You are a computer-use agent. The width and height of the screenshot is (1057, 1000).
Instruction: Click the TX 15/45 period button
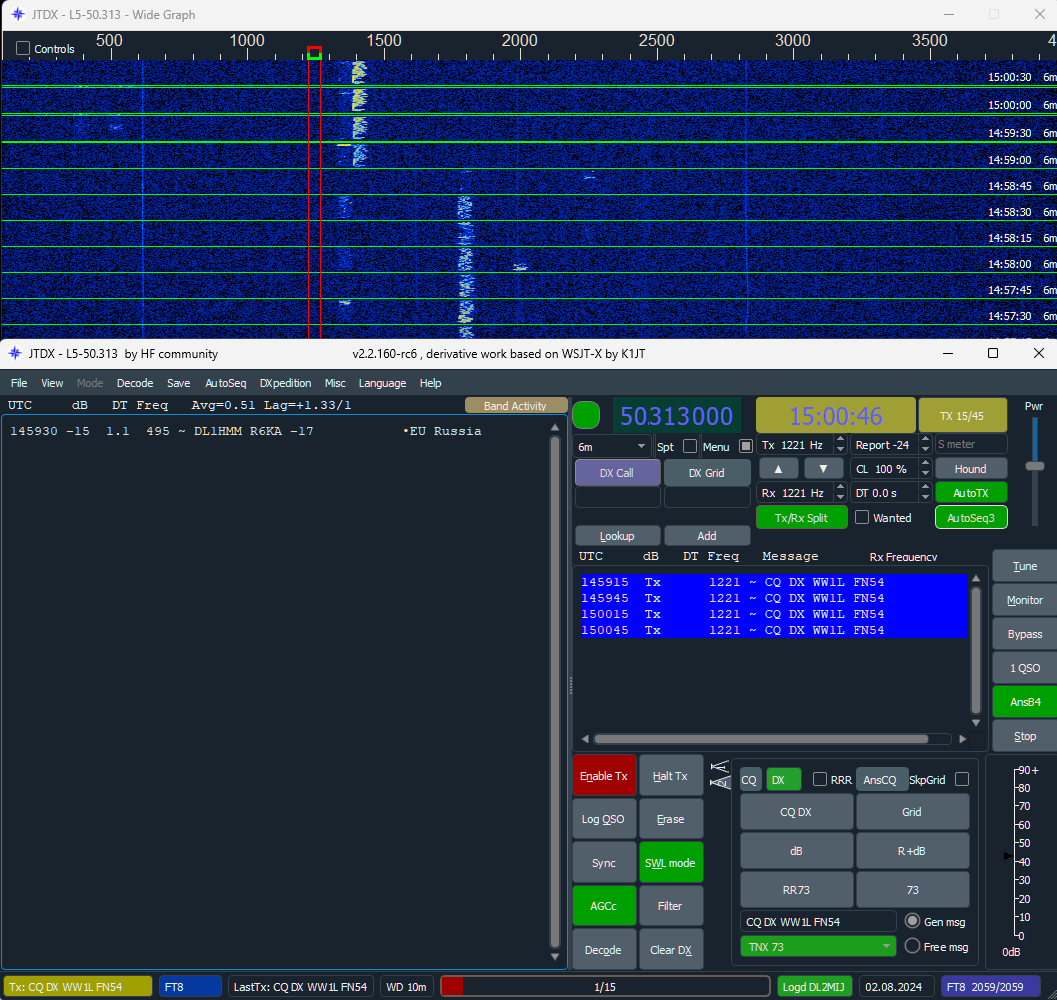962,416
